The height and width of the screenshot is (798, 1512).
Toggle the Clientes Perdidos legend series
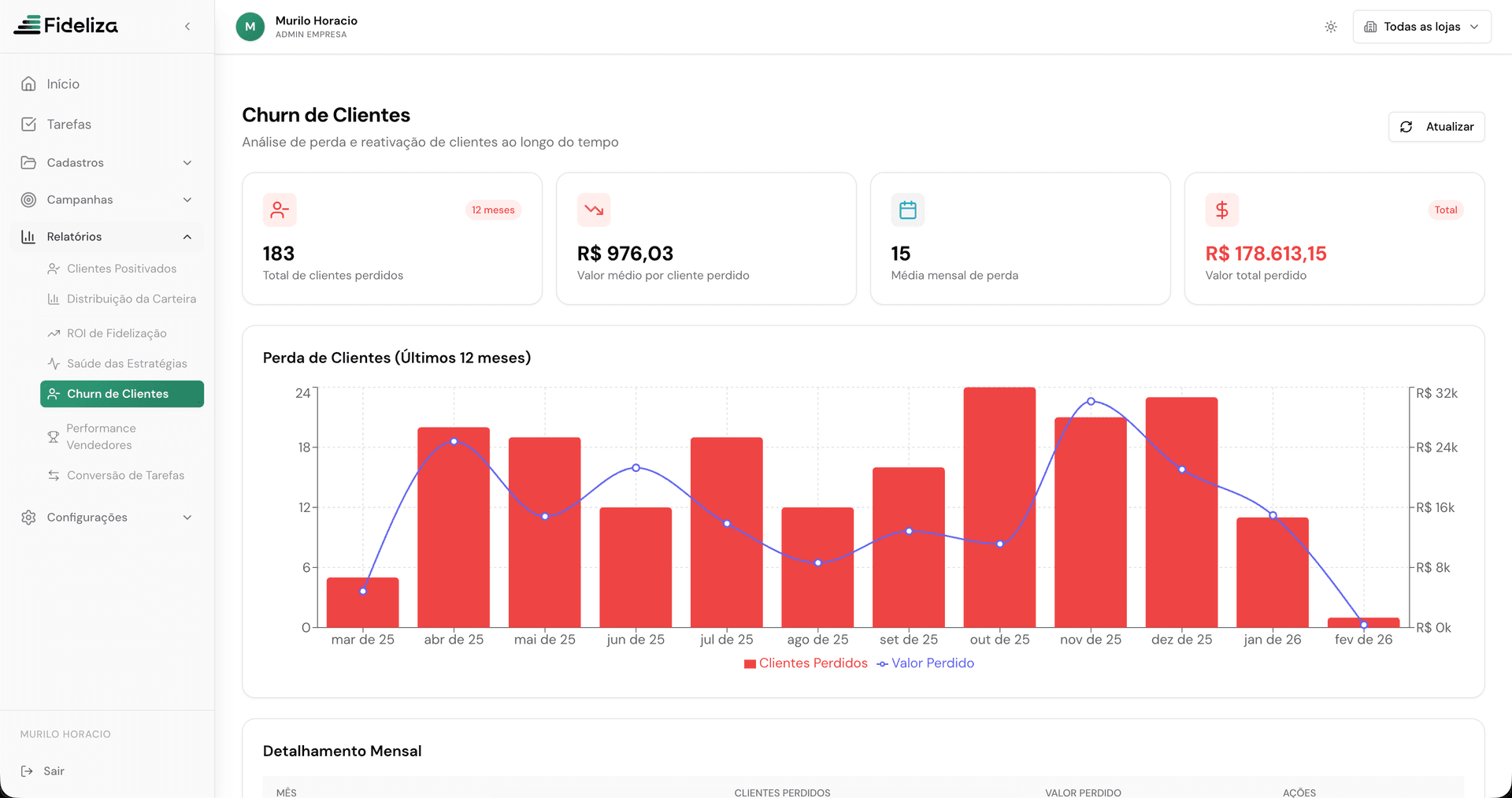(x=806, y=663)
